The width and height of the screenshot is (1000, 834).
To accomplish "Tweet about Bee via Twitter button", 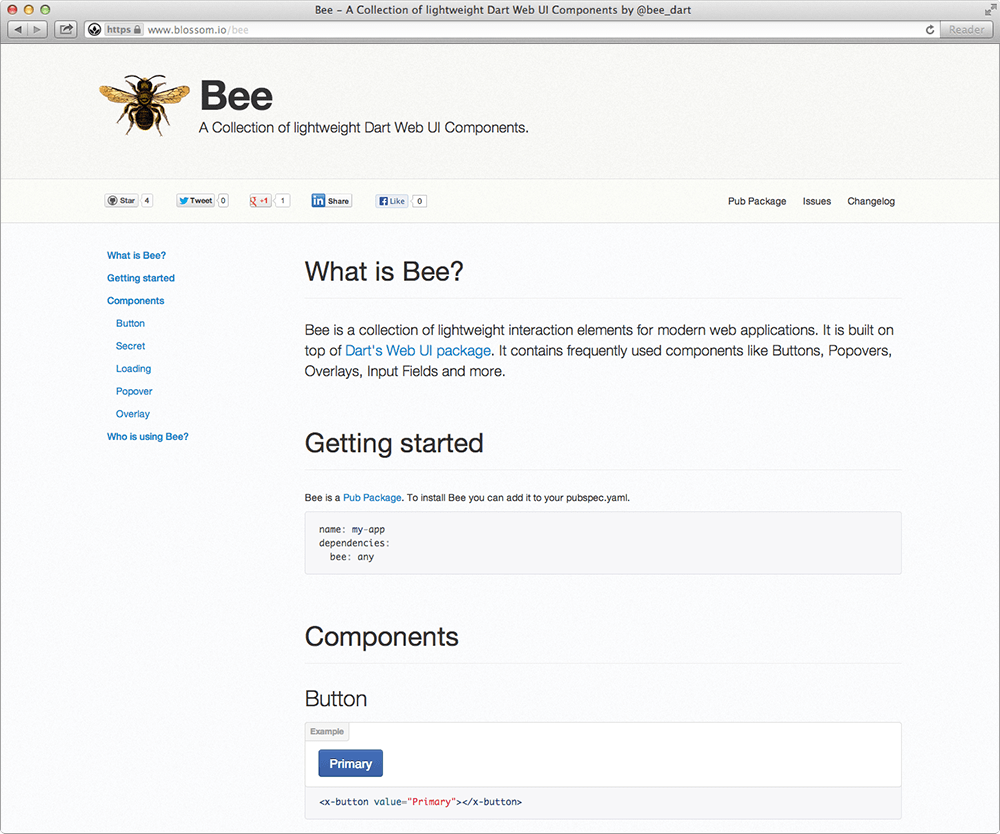I will click(x=195, y=200).
